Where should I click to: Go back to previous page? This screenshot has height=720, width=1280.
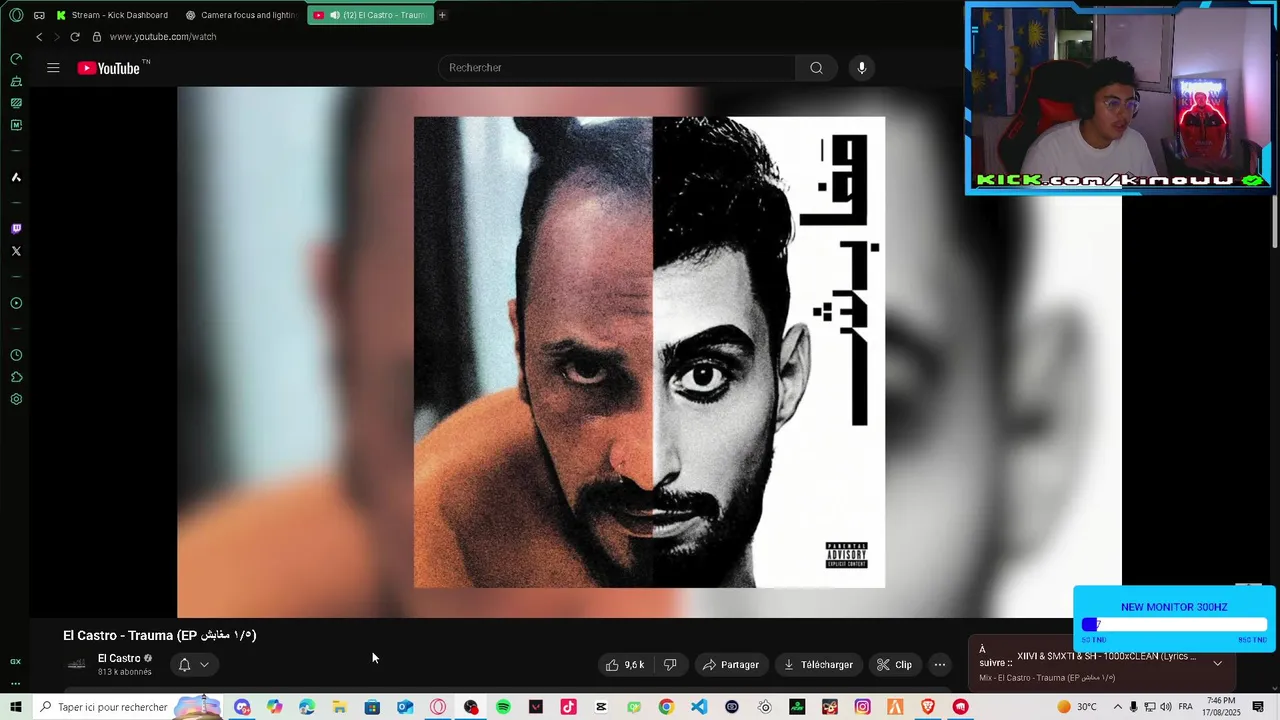(39, 37)
